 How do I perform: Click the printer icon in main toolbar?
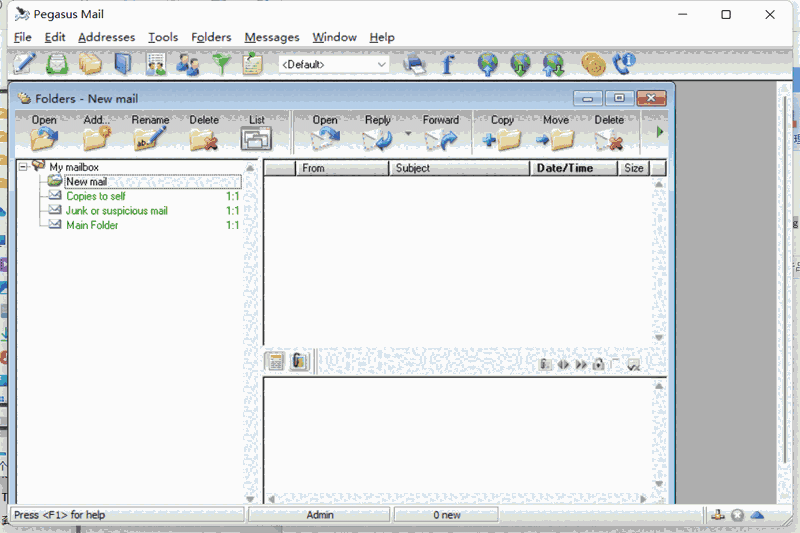(x=414, y=65)
